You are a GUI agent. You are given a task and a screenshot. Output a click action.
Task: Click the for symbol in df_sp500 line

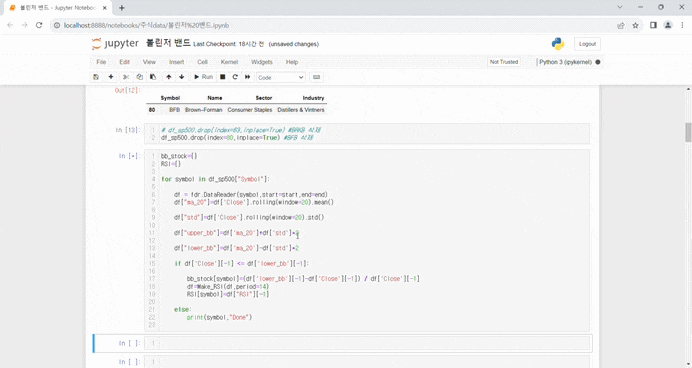coord(215,179)
